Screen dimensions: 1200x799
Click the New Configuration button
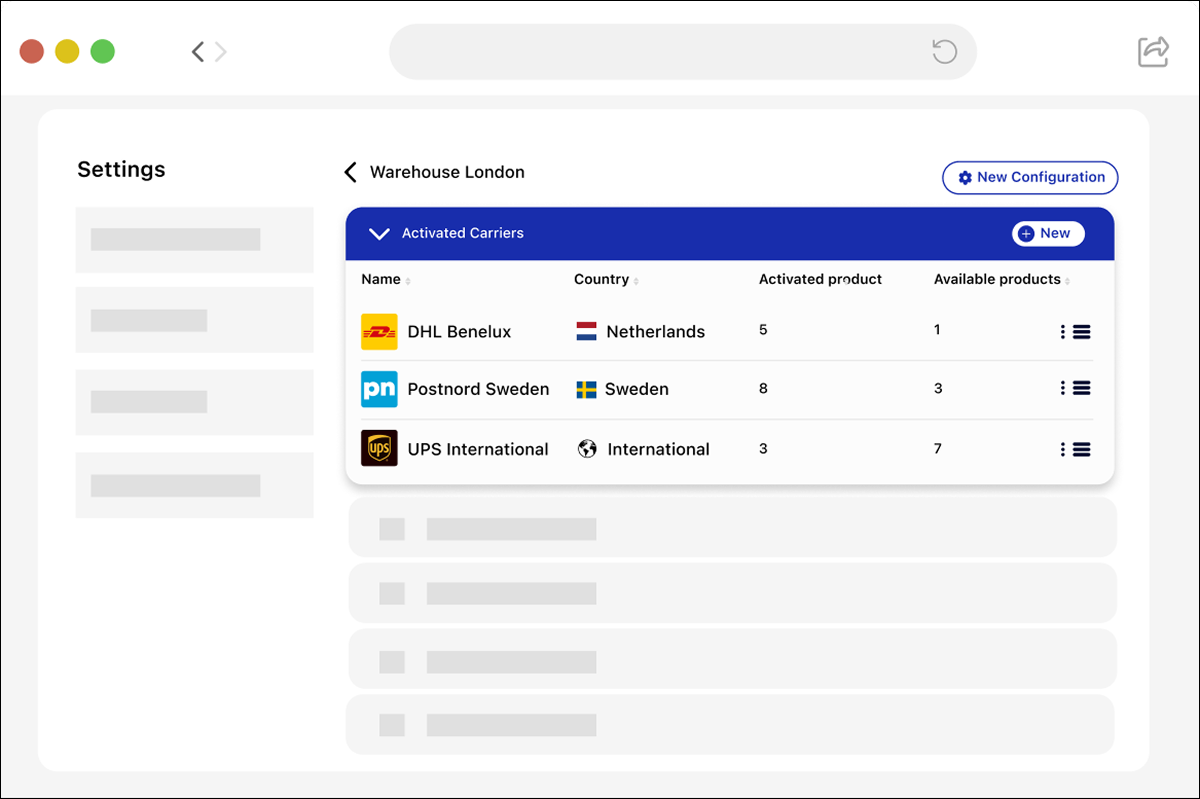click(1030, 177)
